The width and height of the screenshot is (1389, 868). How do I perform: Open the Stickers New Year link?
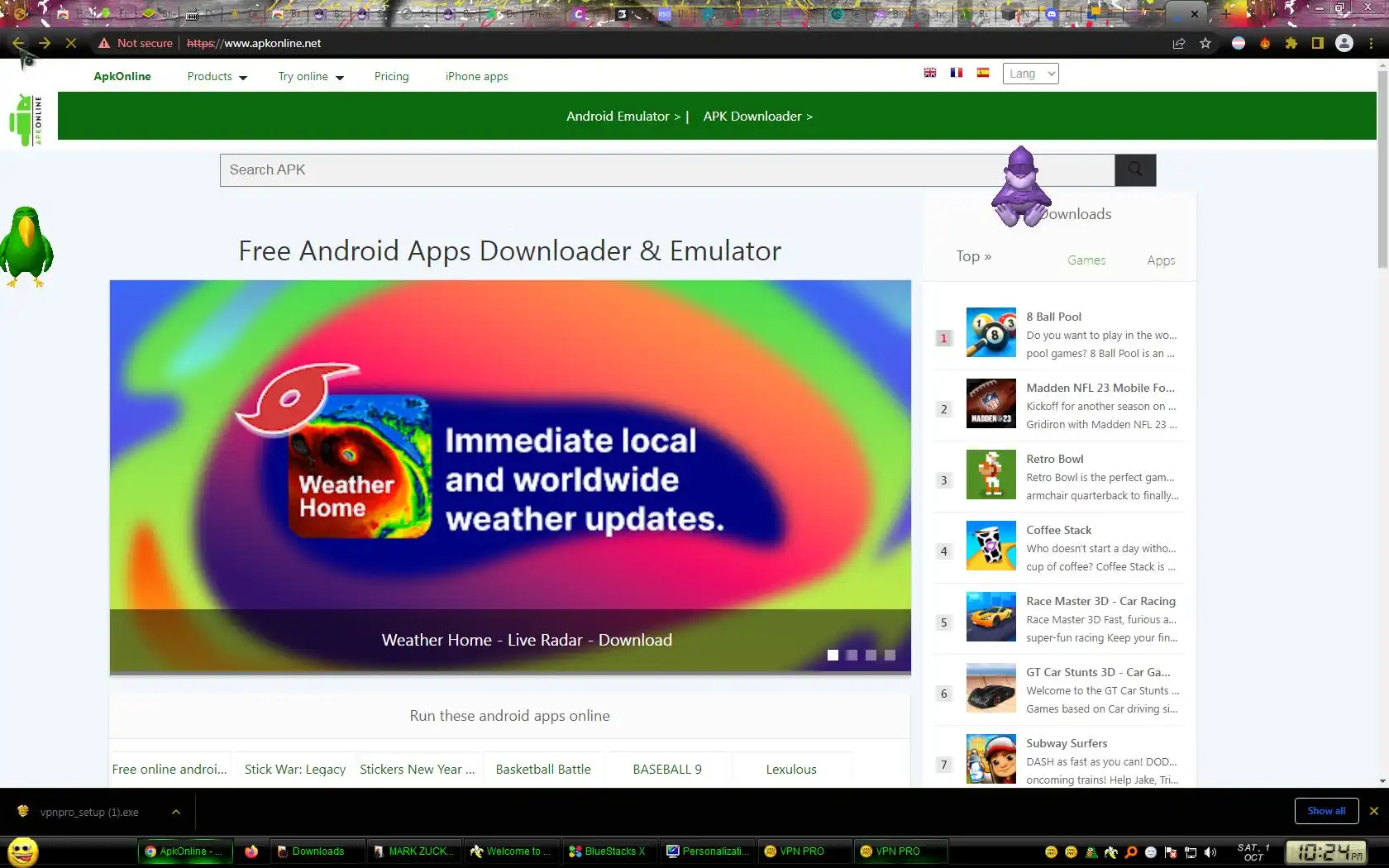point(418,770)
